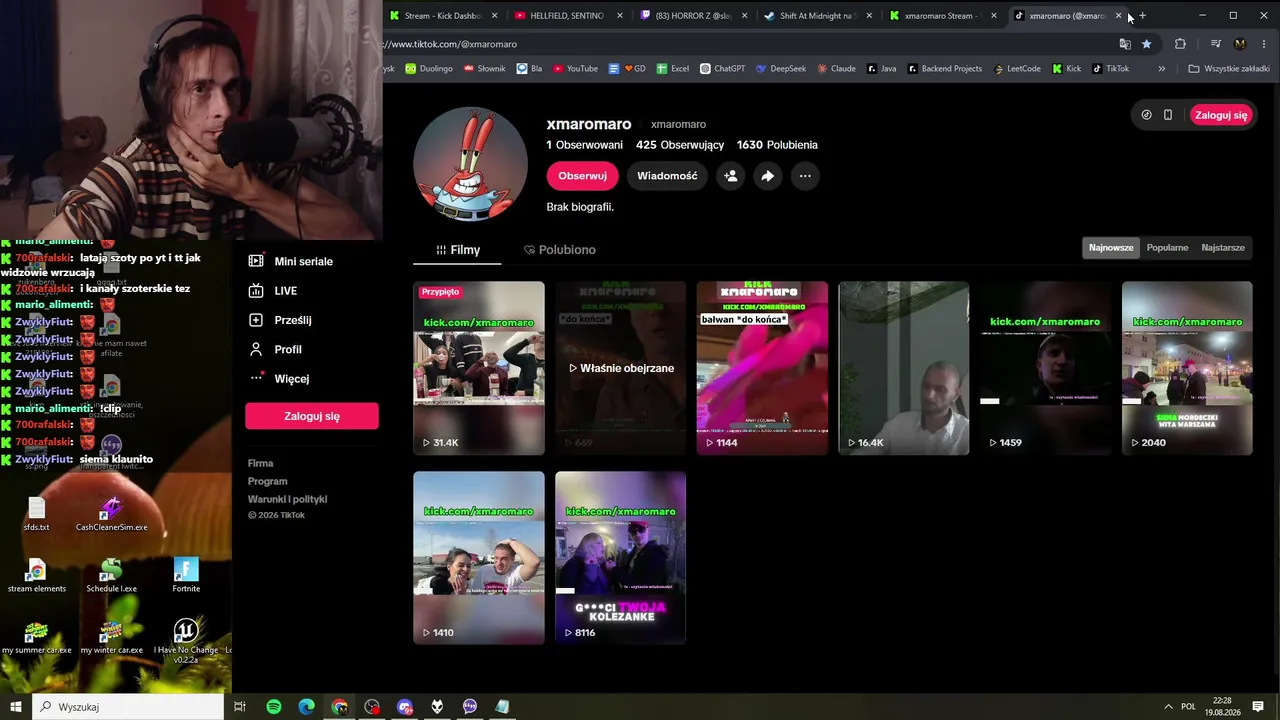Click the header Zaloguj się button
This screenshot has height=720, width=1280.
1221,115
